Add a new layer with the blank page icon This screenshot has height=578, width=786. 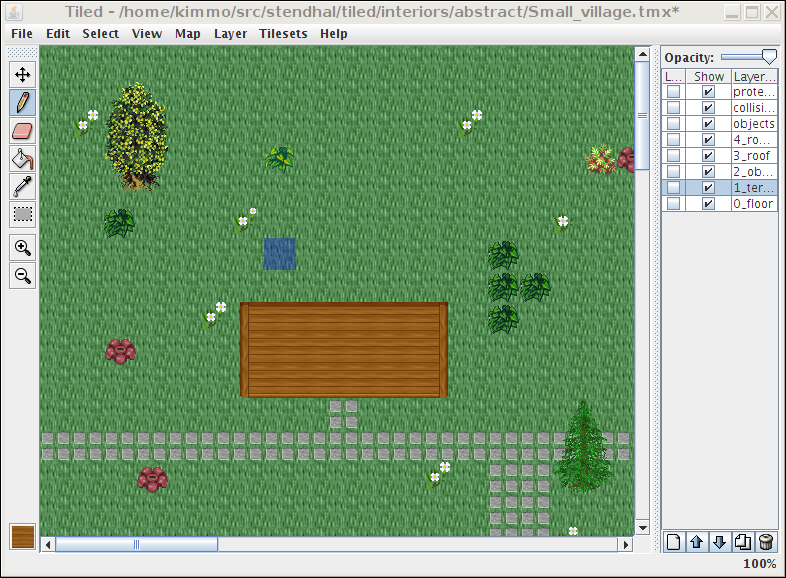click(674, 542)
